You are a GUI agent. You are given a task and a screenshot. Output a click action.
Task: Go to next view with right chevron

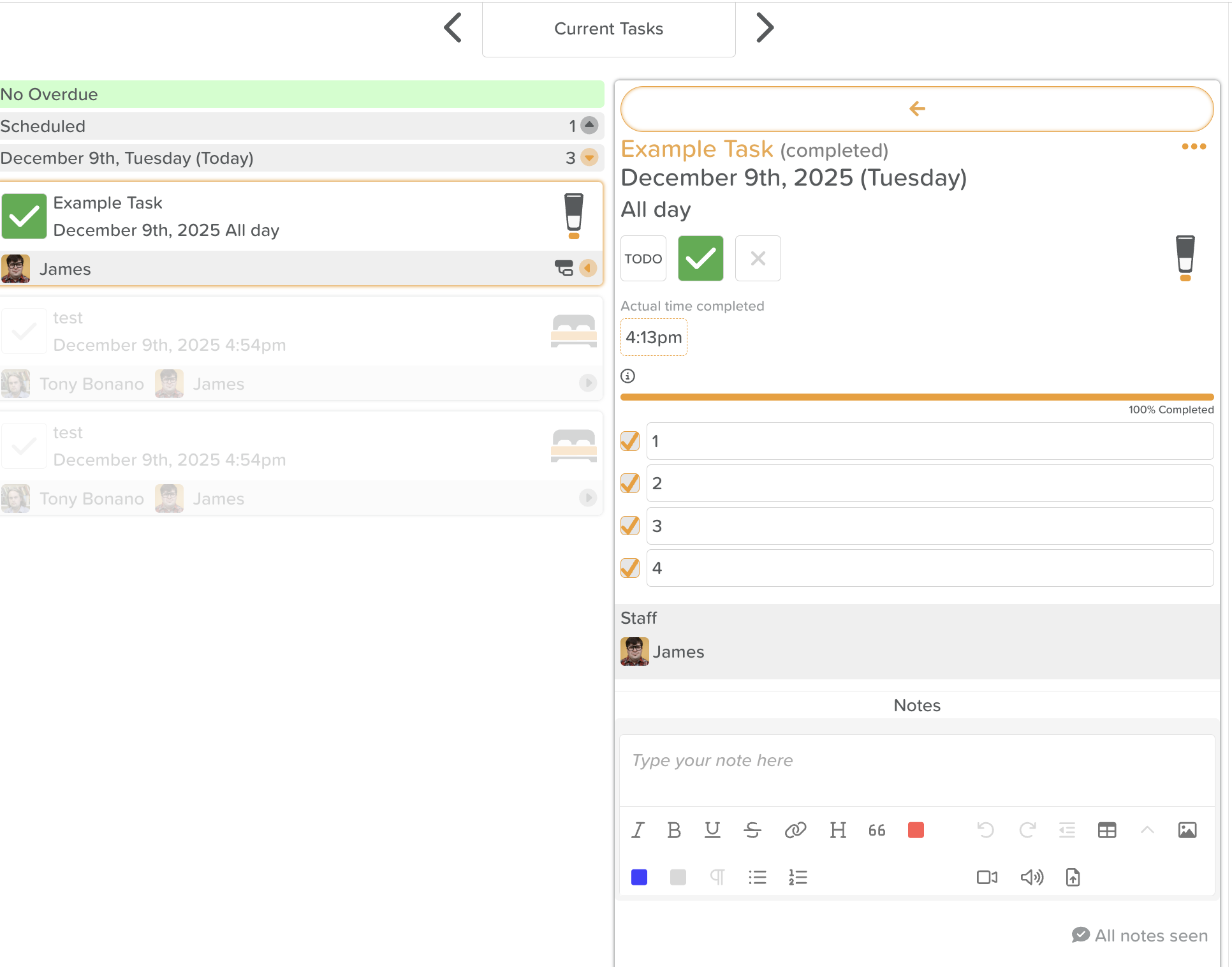point(765,28)
